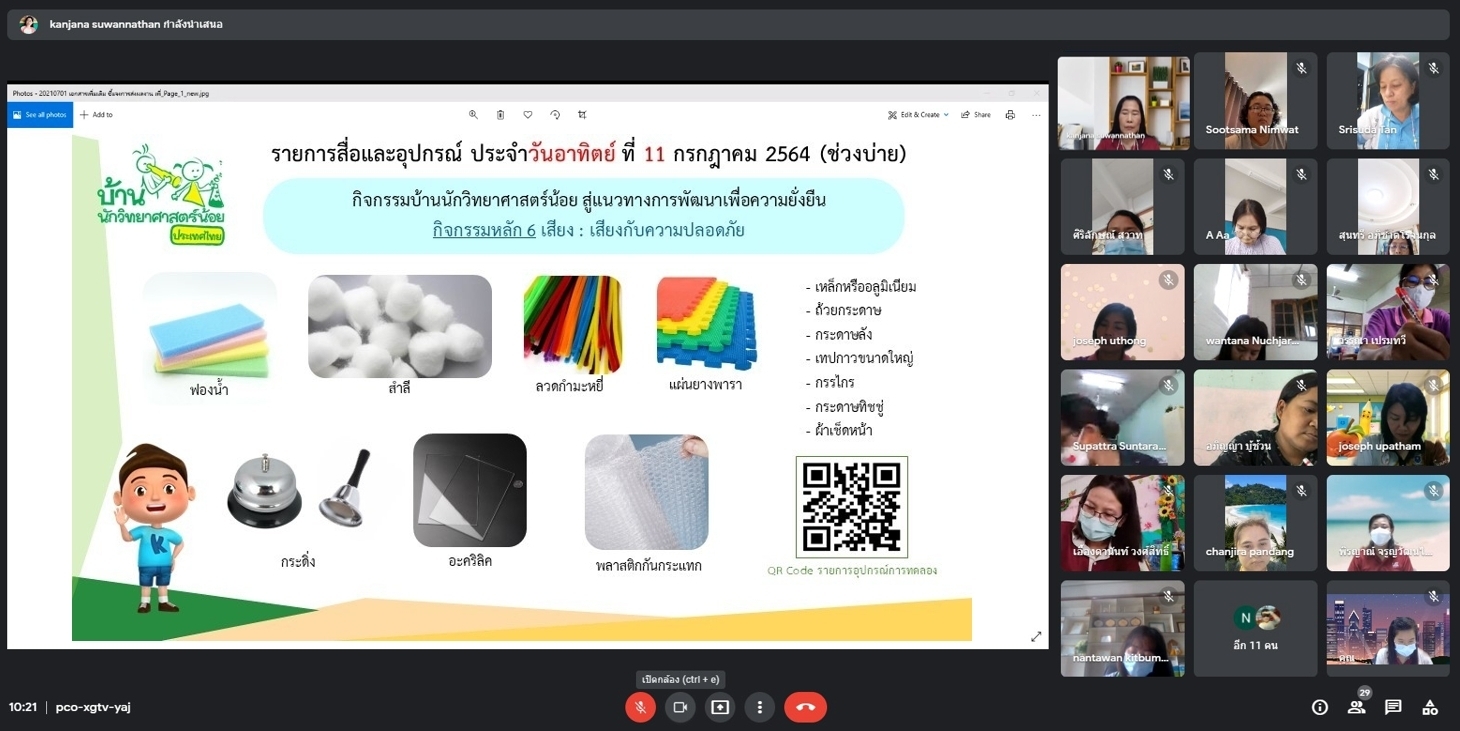
Task: Expand Edit & Create dropdown
Action: [x=919, y=115]
